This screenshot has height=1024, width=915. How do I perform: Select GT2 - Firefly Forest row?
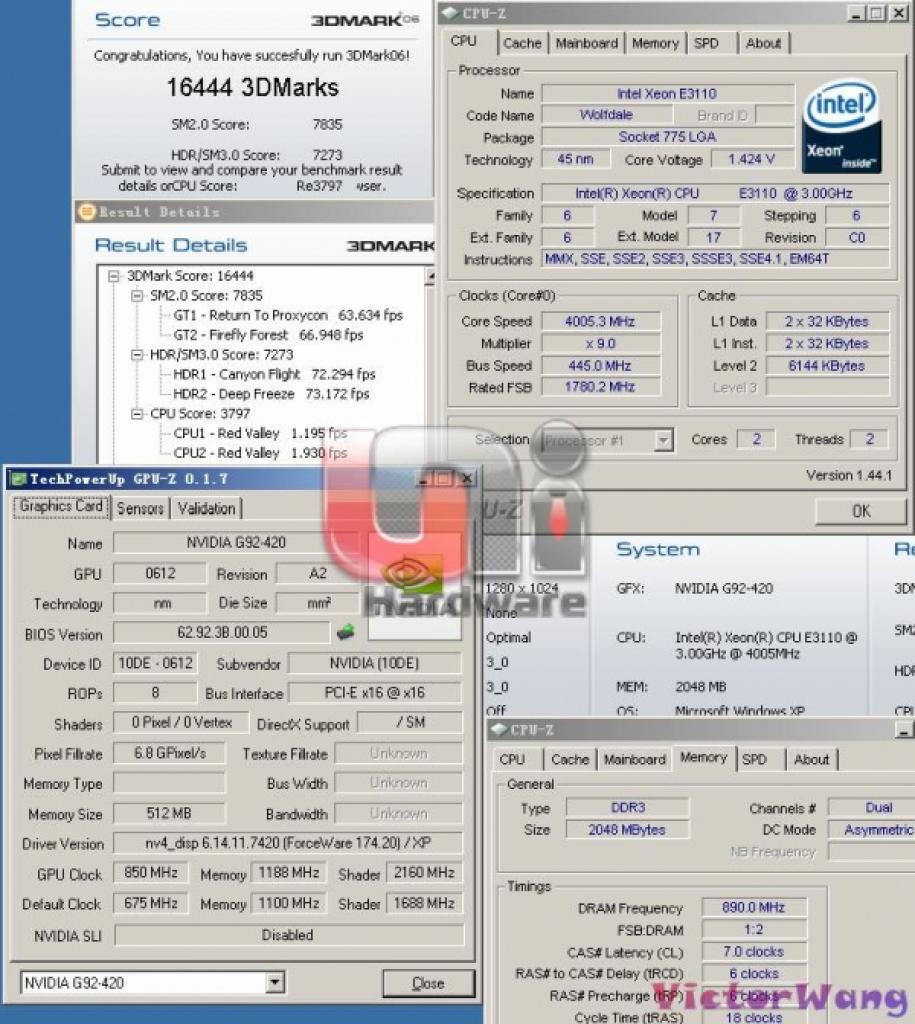268,335
